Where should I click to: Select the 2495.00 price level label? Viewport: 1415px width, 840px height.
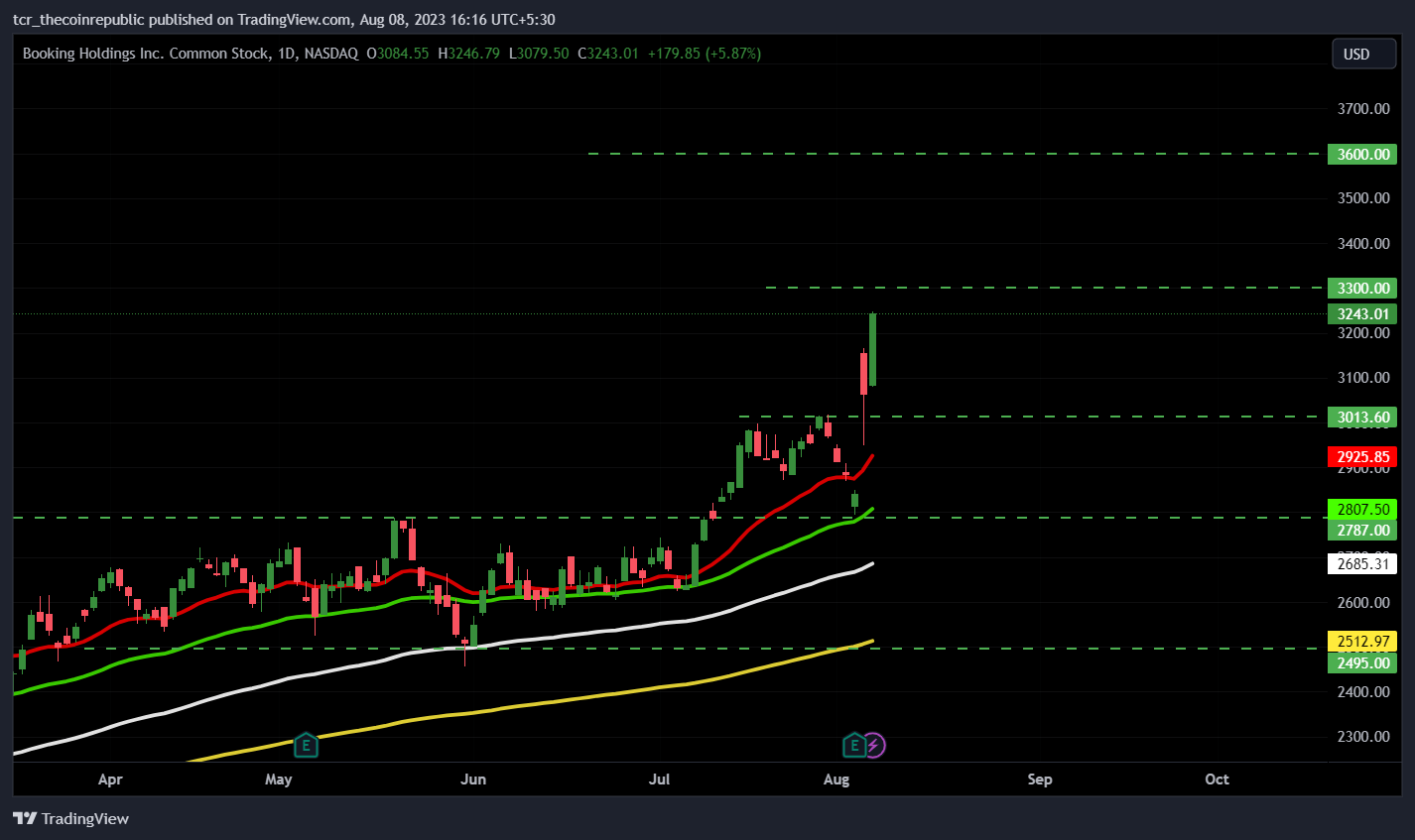pyautogui.click(x=1362, y=662)
